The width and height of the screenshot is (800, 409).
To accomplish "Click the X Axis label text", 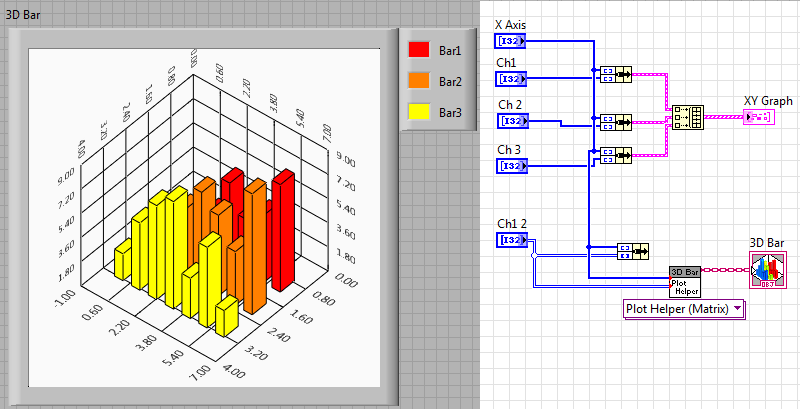I will [x=511, y=25].
